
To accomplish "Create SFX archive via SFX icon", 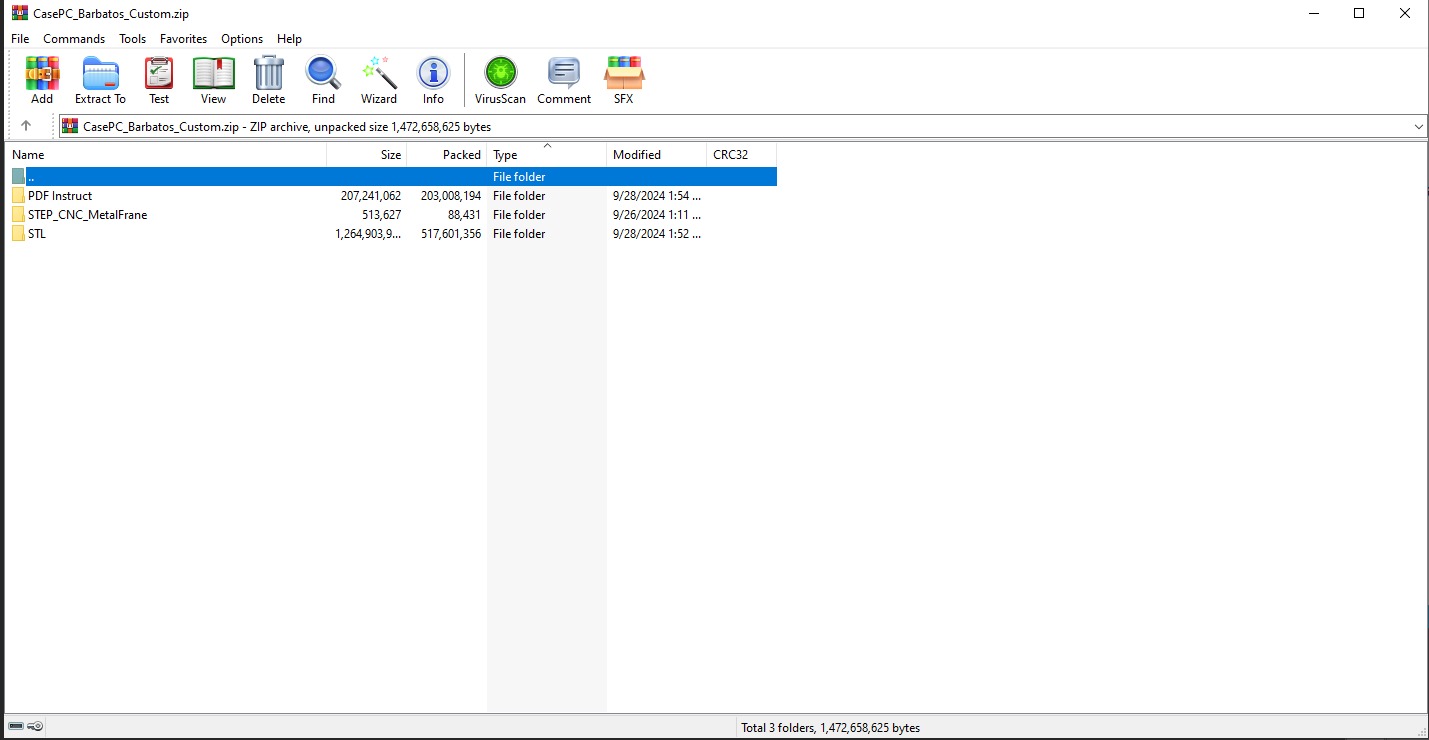I will pyautogui.click(x=624, y=80).
